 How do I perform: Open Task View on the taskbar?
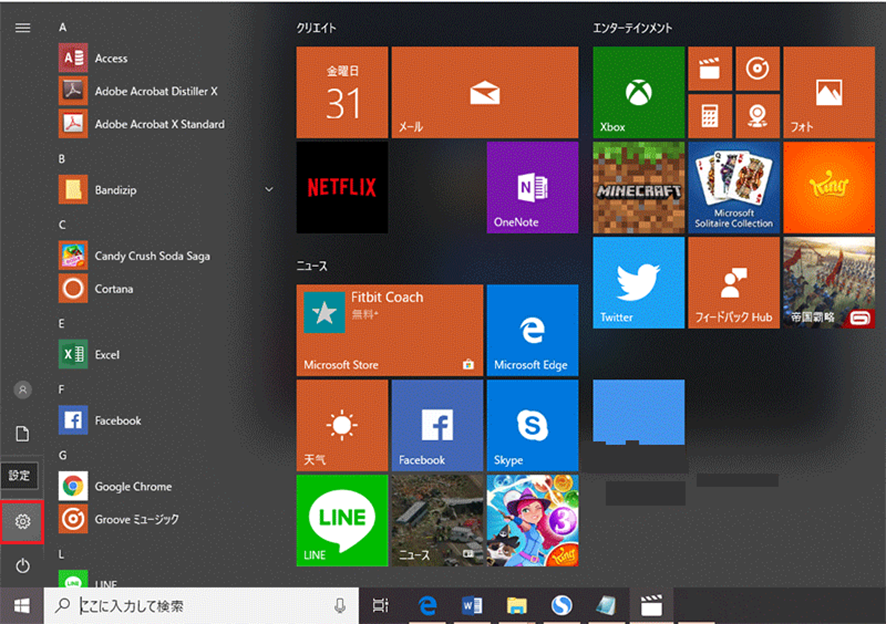click(x=380, y=605)
